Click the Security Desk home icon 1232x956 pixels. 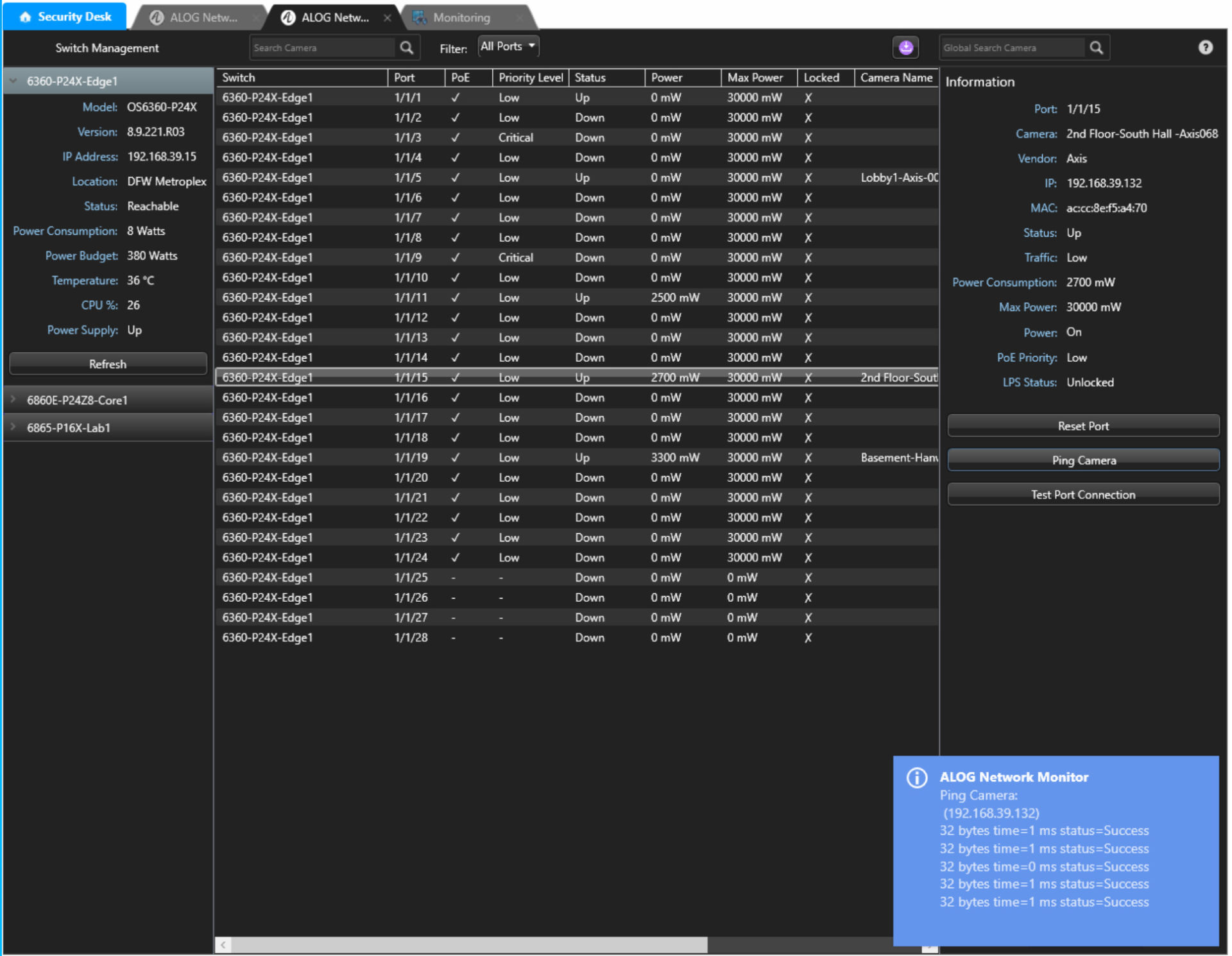25,17
